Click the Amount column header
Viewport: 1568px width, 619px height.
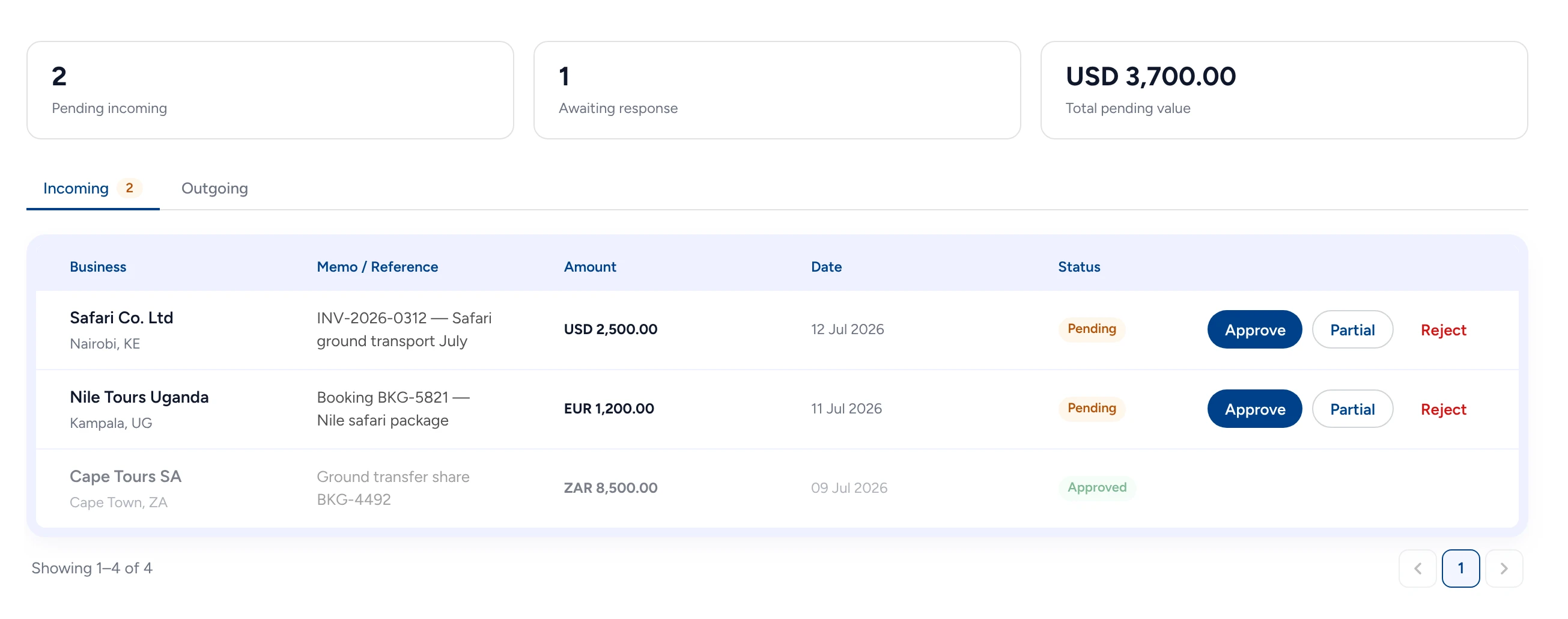click(x=590, y=267)
